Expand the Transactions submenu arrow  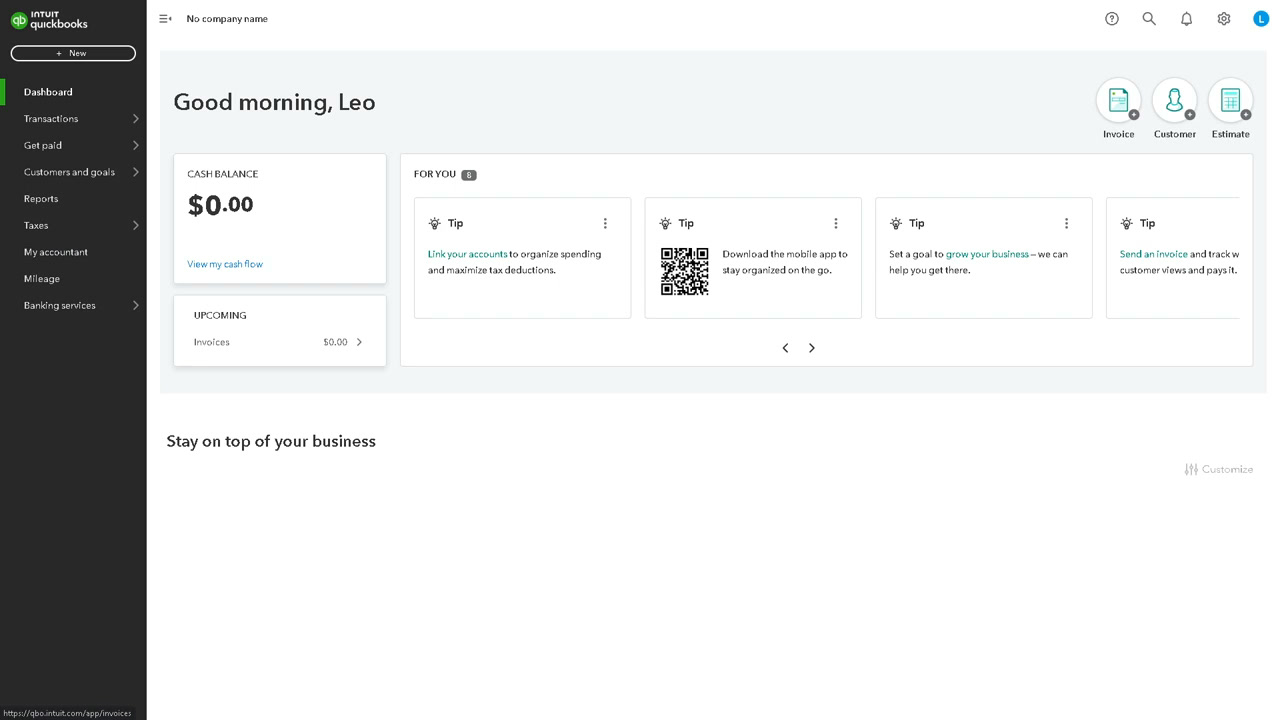point(136,119)
